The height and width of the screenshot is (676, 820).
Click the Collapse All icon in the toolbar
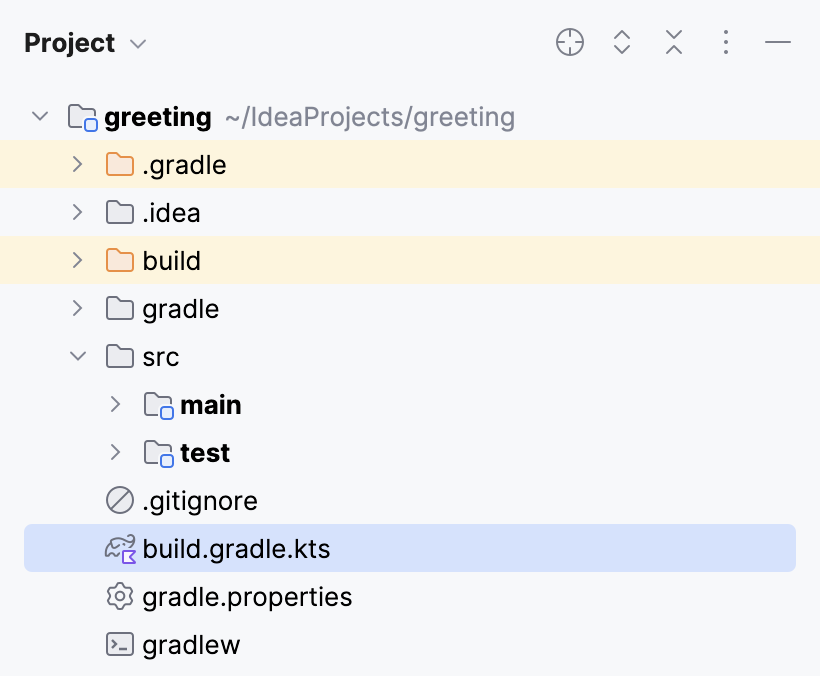click(673, 42)
